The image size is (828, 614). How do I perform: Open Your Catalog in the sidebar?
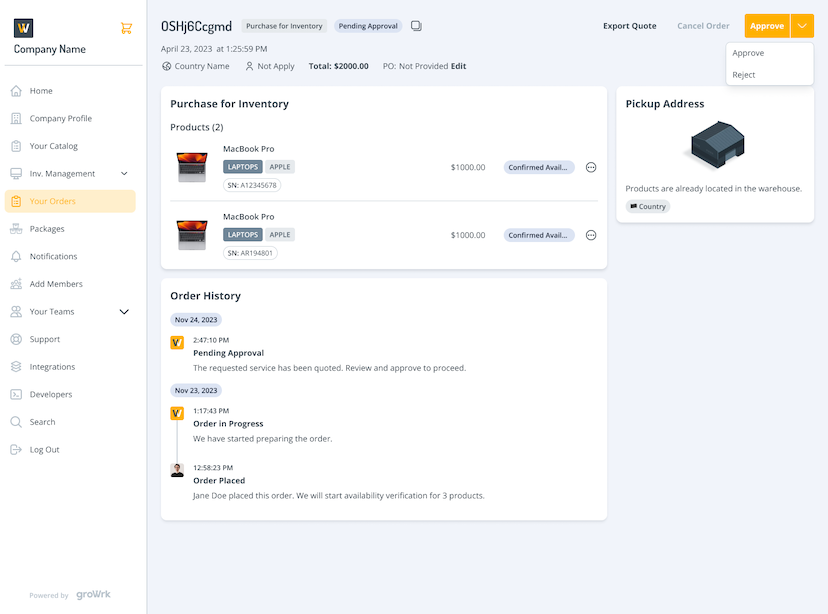53,146
